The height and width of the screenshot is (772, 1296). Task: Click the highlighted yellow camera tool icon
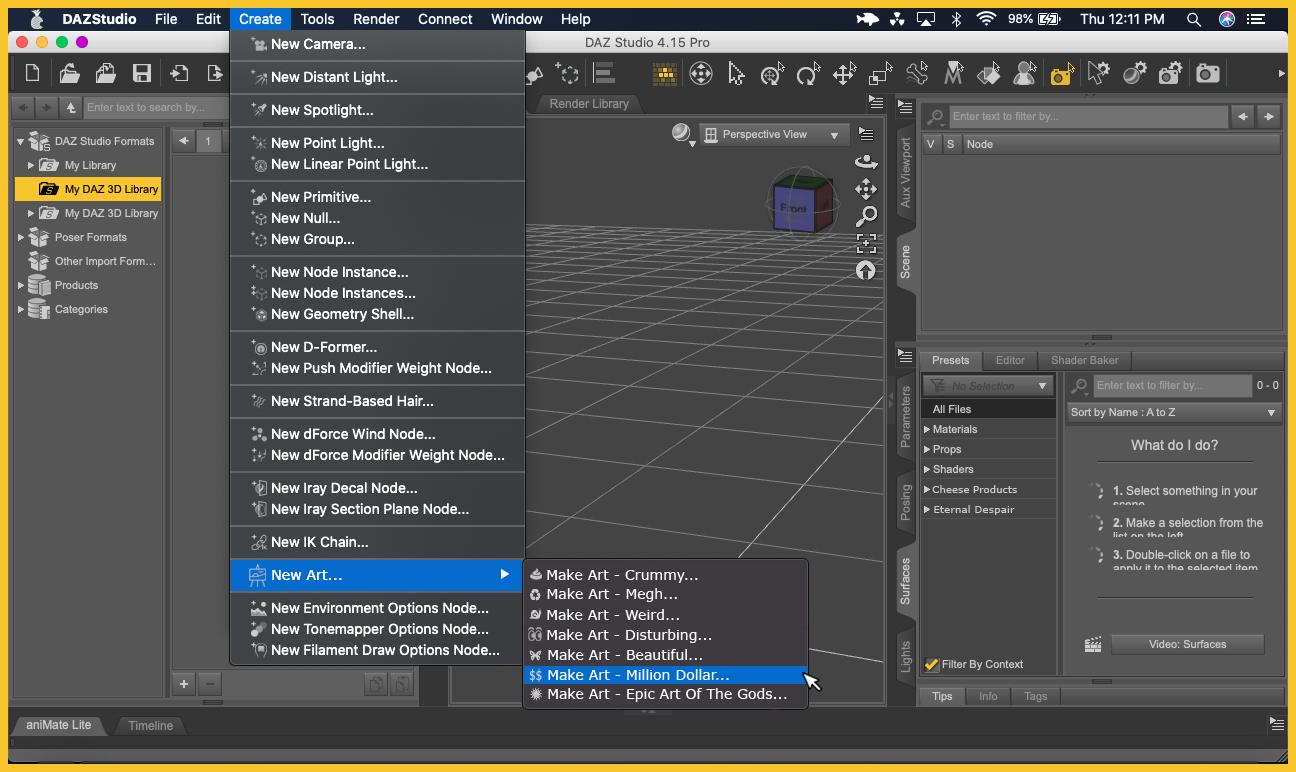tap(1062, 73)
